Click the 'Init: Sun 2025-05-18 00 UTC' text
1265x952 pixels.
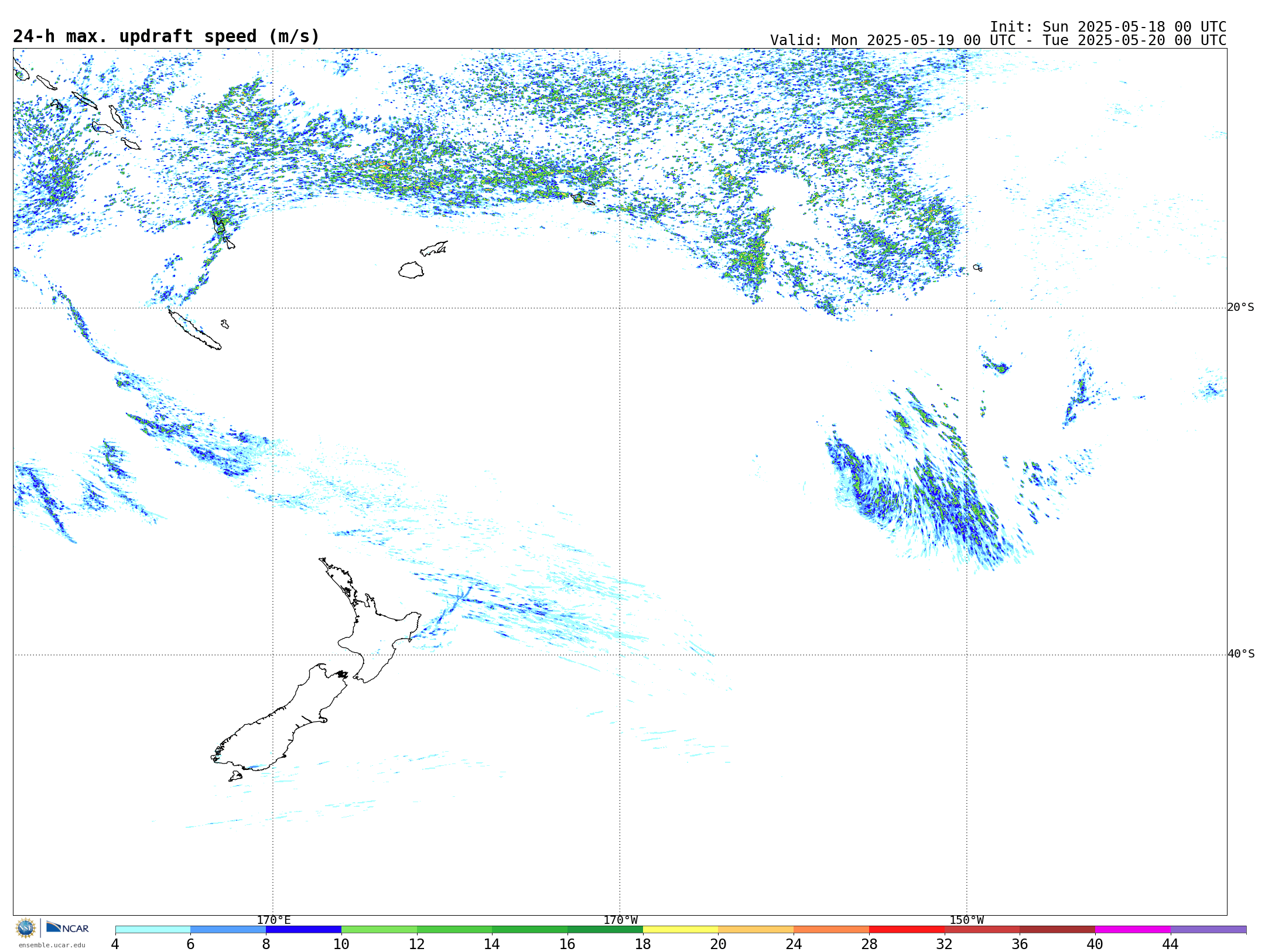click(1108, 27)
